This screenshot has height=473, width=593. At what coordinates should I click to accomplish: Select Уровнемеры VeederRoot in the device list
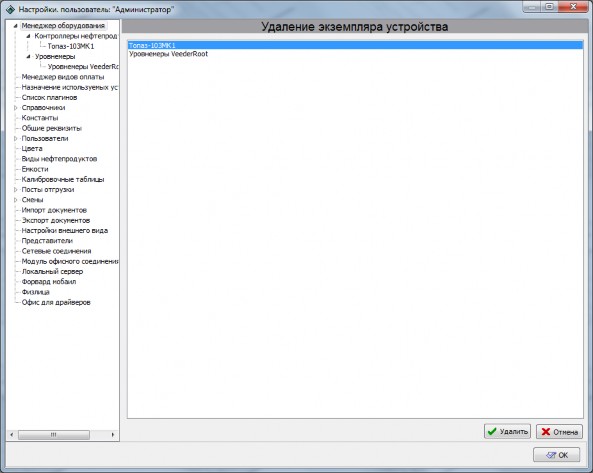(355, 54)
